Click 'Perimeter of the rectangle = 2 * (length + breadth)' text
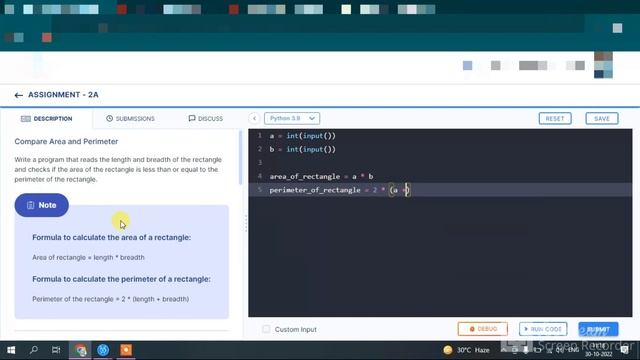Image resolution: width=640 pixels, height=360 pixels. click(110, 299)
